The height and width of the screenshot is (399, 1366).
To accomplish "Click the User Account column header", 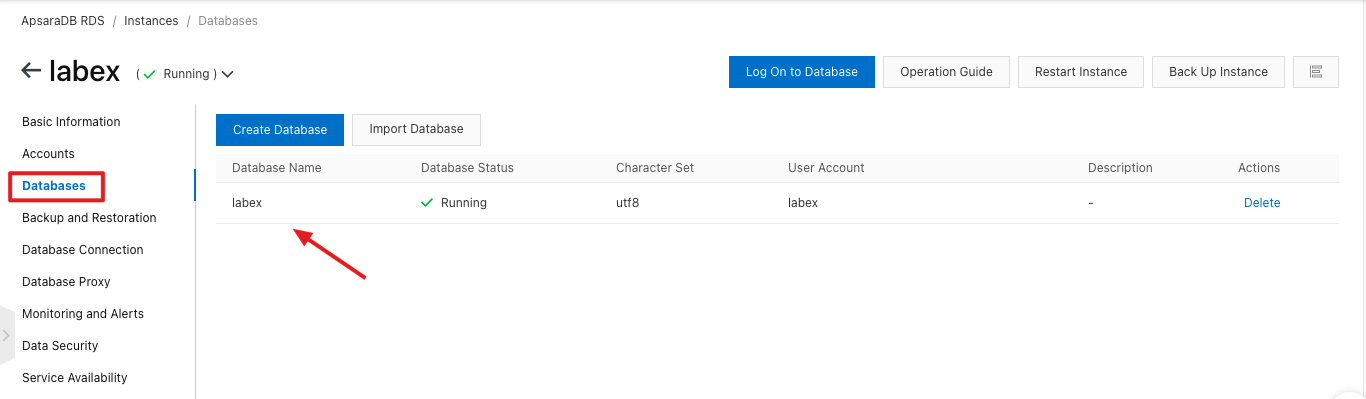I will 826,168.
